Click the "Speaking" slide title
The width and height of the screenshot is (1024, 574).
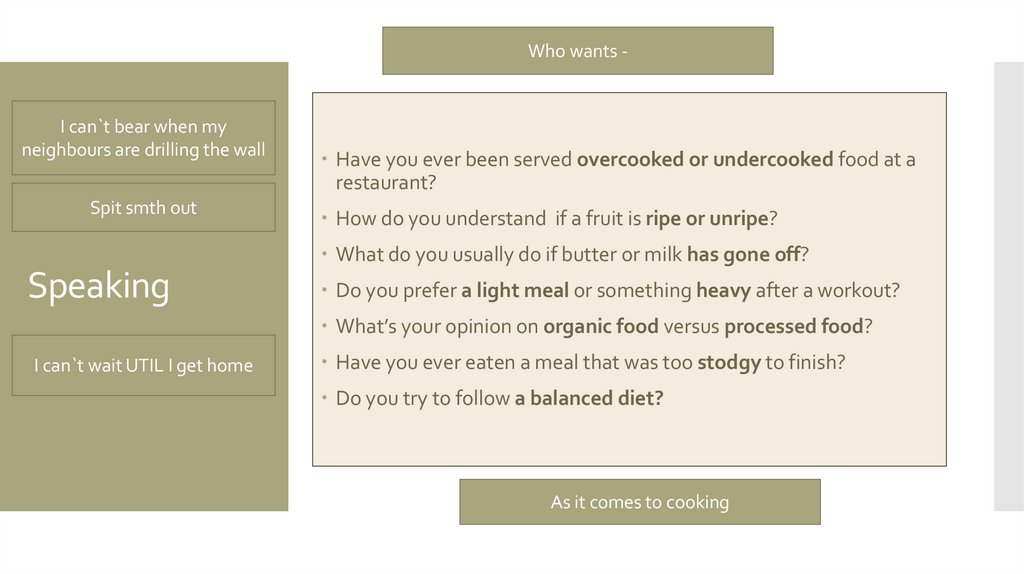pyautogui.click(x=98, y=287)
